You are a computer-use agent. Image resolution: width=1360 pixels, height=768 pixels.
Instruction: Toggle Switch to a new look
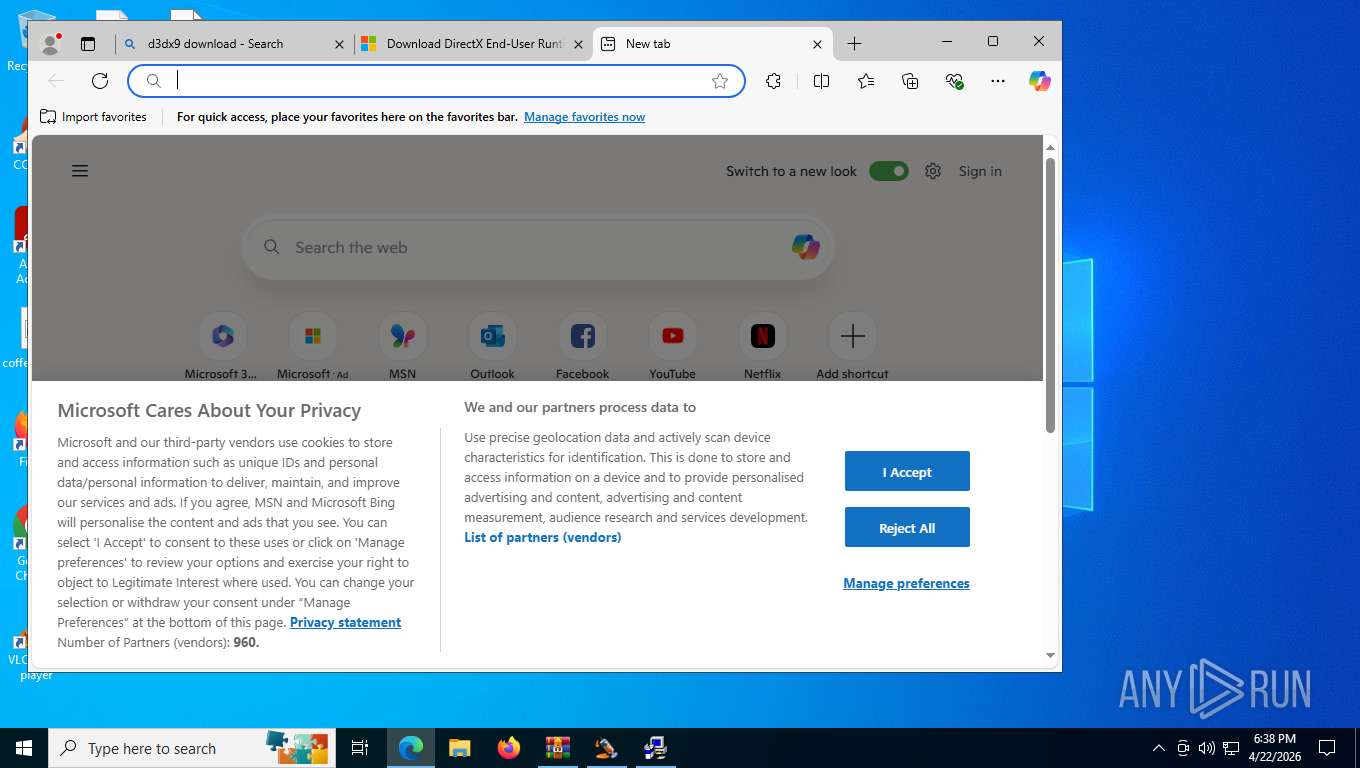888,171
